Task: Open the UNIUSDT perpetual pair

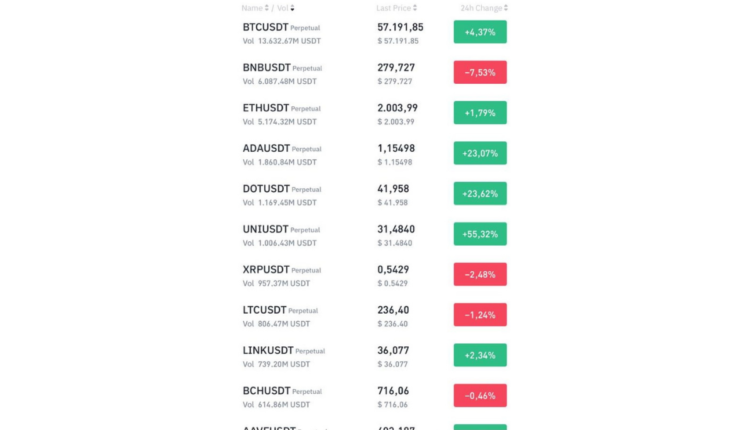Action: (x=265, y=229)
